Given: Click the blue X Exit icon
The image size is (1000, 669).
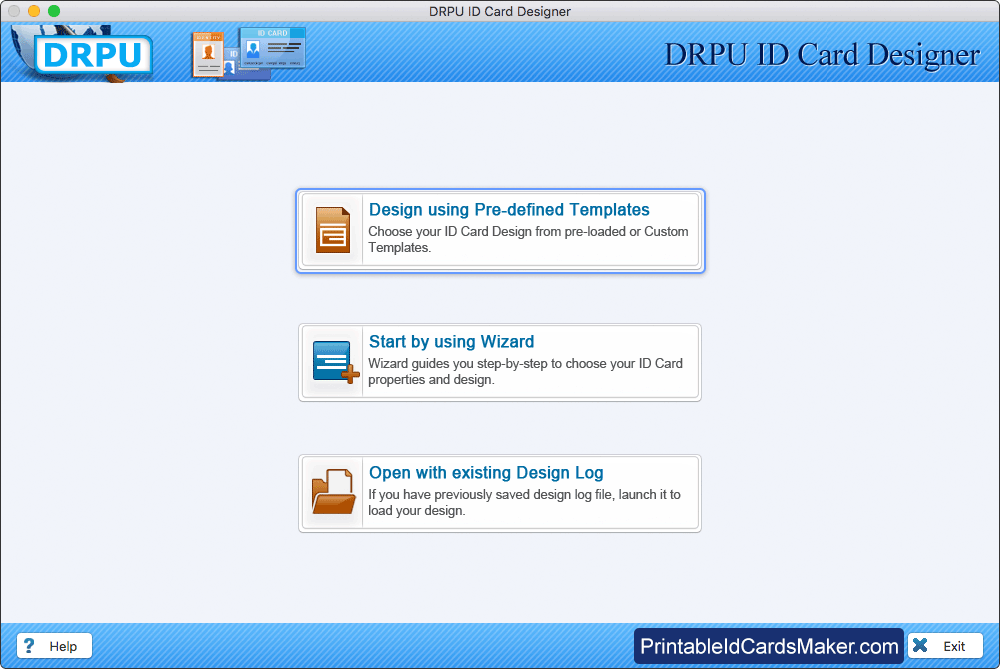Looking at the screenshot, I should (920, 645).
